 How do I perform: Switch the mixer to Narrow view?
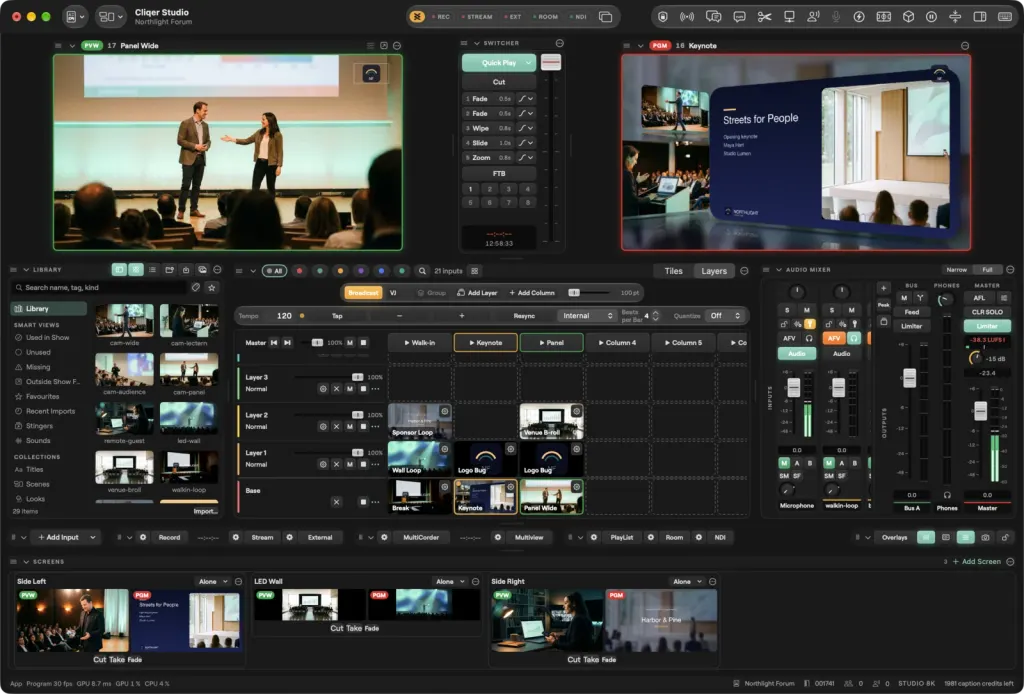[x=956, y=270]
